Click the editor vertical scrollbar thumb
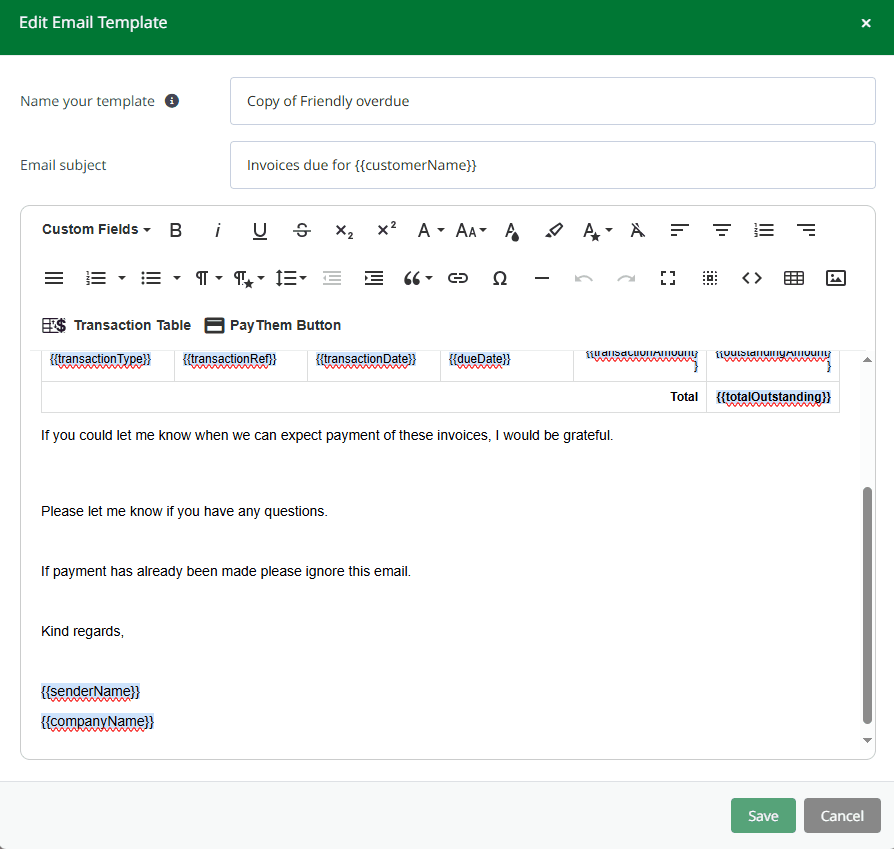This screenshot has height=849, width=894. point(867,605)
